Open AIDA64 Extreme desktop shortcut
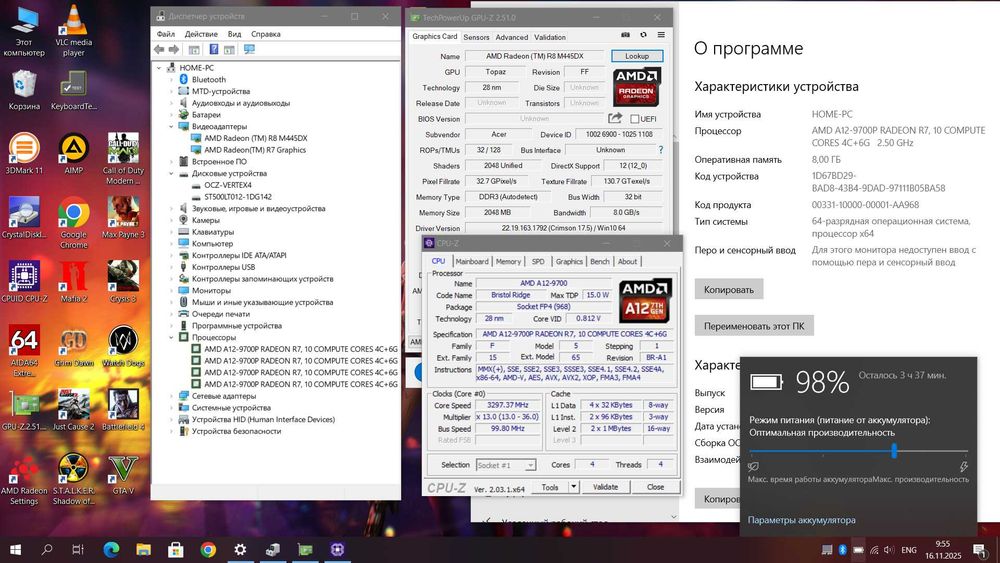Screen dimensions: 1000x563 [24, 350]
